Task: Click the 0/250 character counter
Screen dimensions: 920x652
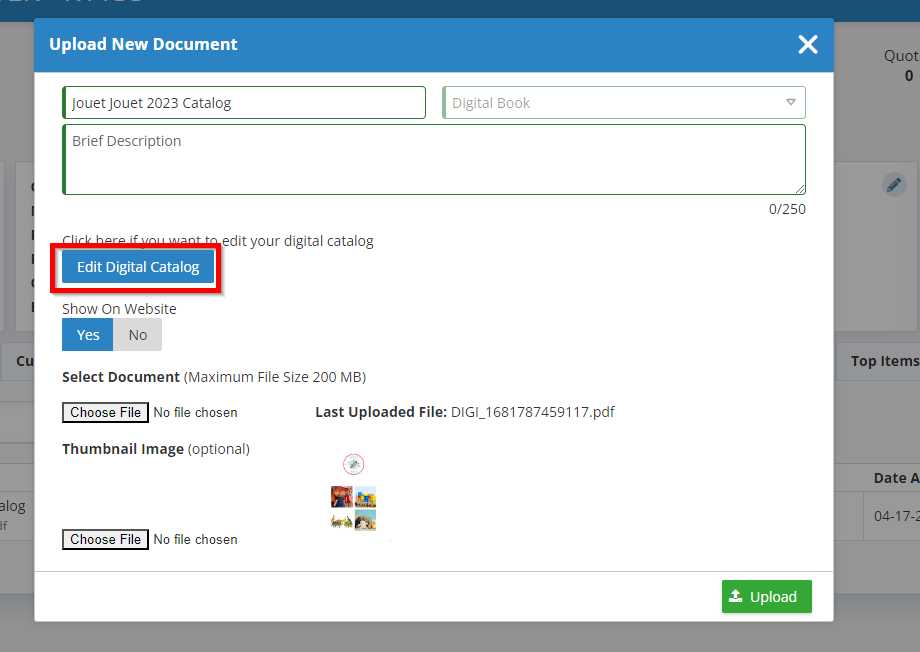Action: tap(787, 210)
